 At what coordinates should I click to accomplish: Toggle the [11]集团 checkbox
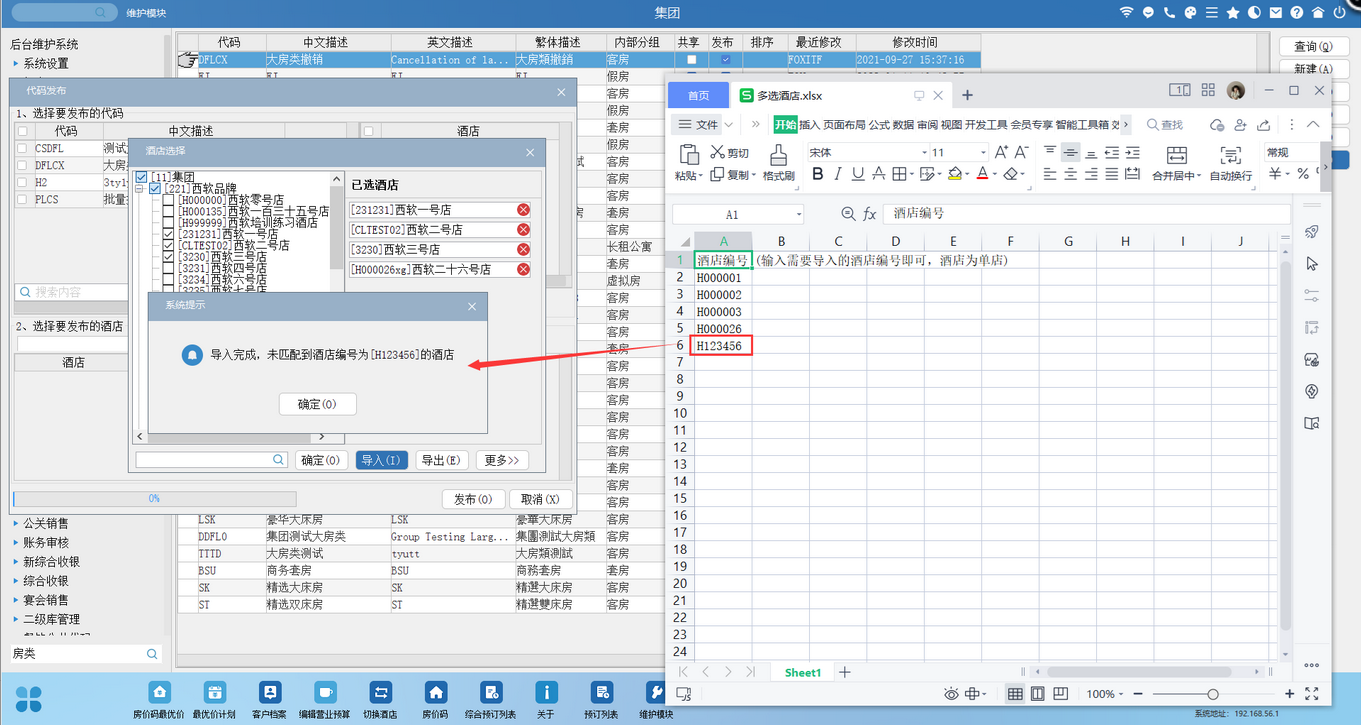pos(141,177)
